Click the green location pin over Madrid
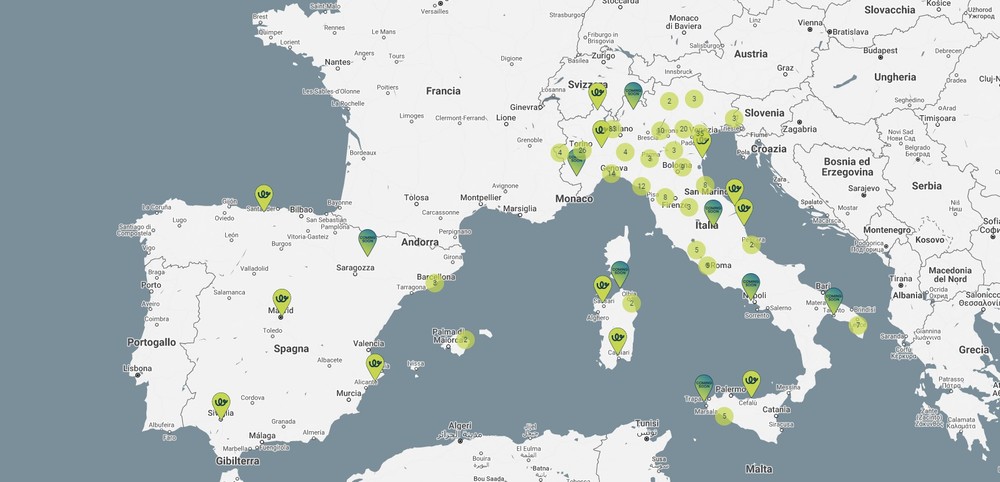This screenshot has width=1000, height=482. point(282,299)
